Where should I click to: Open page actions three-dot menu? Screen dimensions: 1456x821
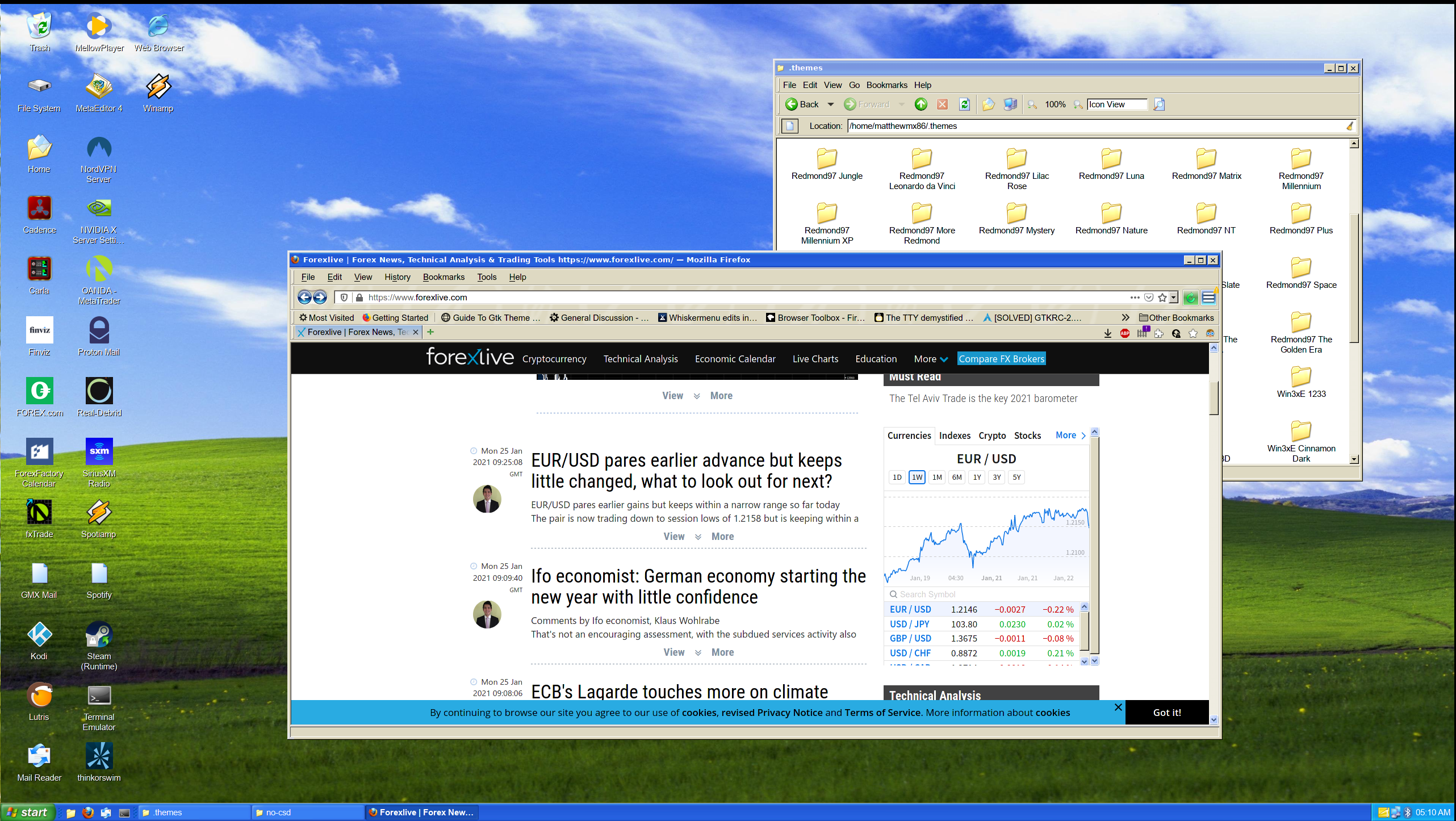[x=1135, y=297]
